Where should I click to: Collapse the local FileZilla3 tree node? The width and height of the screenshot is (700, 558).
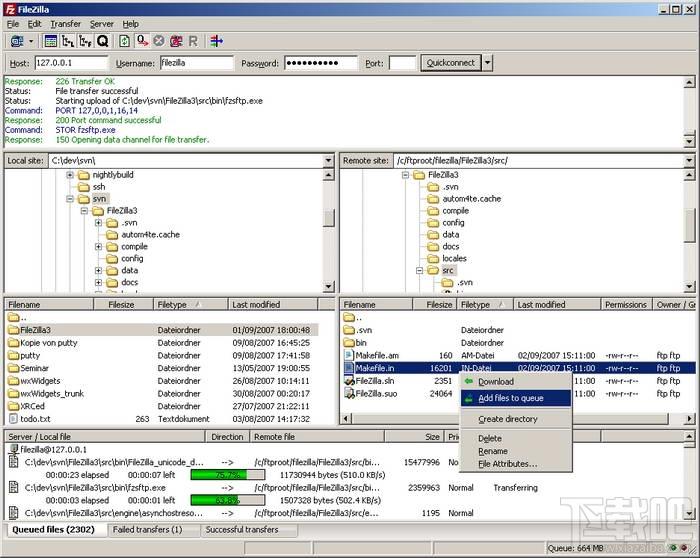tap(84, 211)
